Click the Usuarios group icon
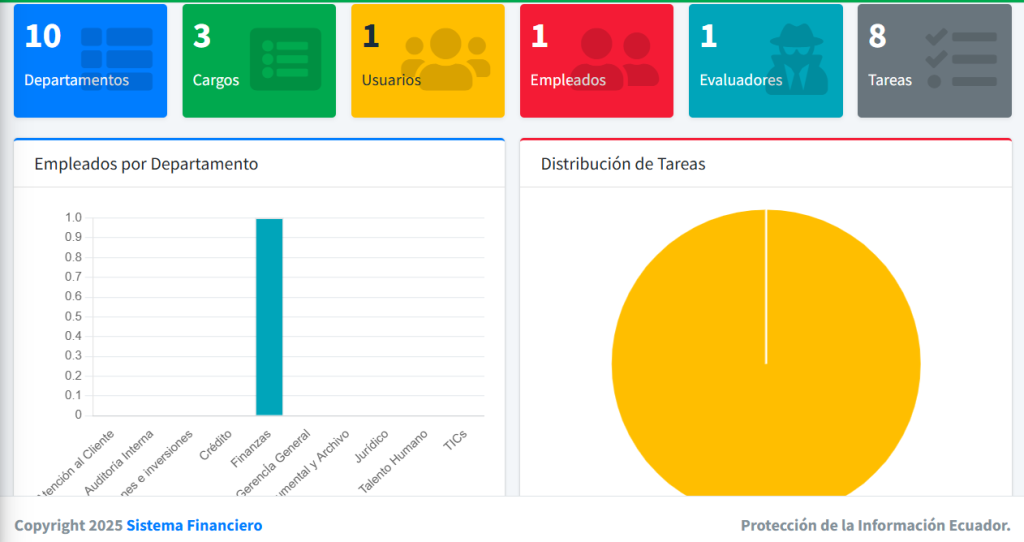This screenshot has height=542, width=1024. [445, 58]
